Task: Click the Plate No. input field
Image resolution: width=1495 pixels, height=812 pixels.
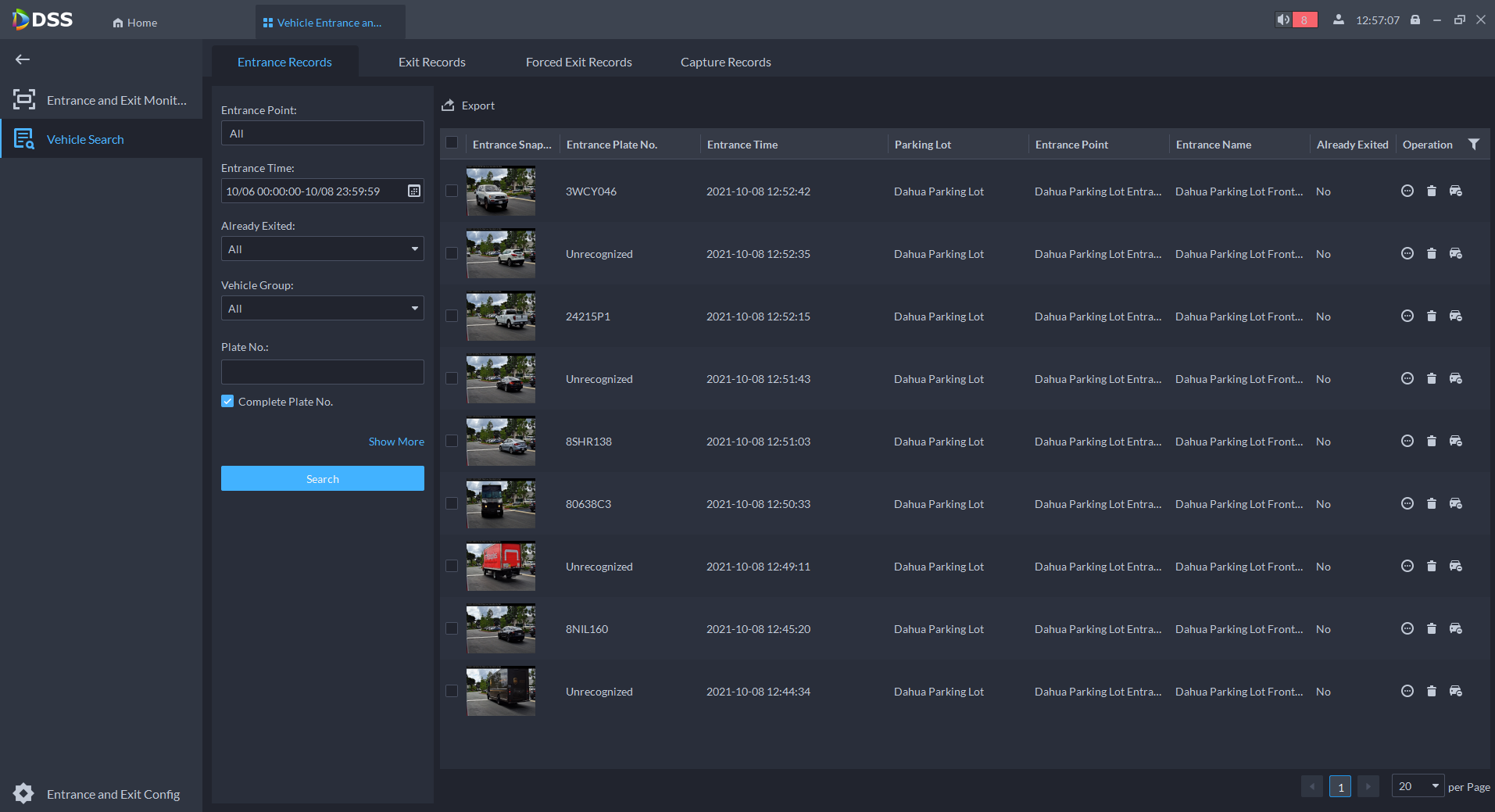Action: coord(322,372)
